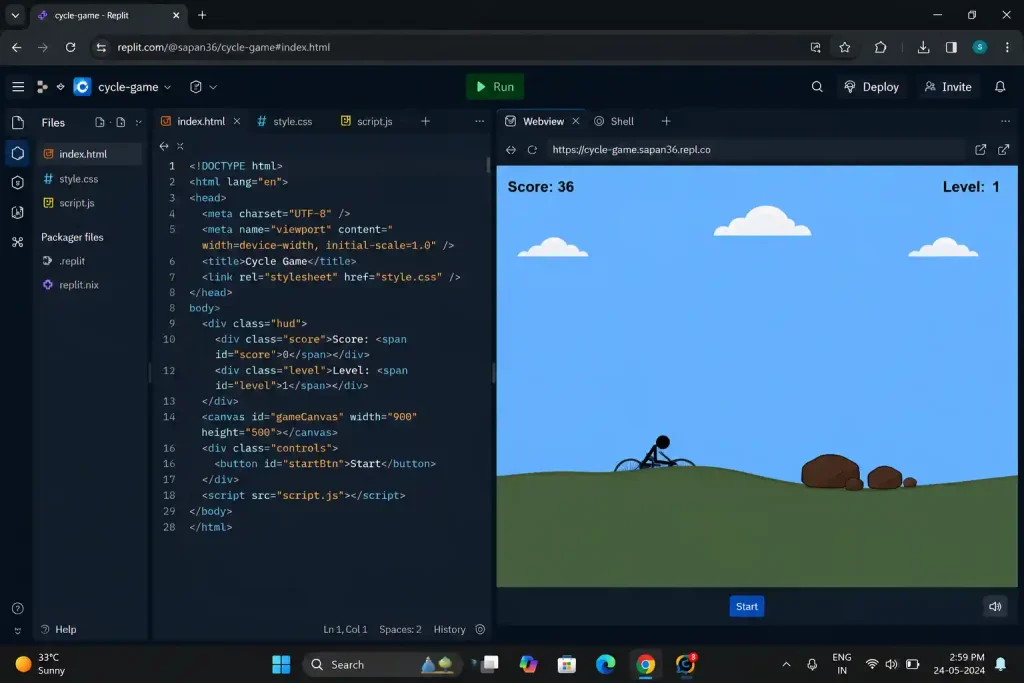Switch to the Shell tab
This screenshot has width=1024, height=683.
coord(614,121)
